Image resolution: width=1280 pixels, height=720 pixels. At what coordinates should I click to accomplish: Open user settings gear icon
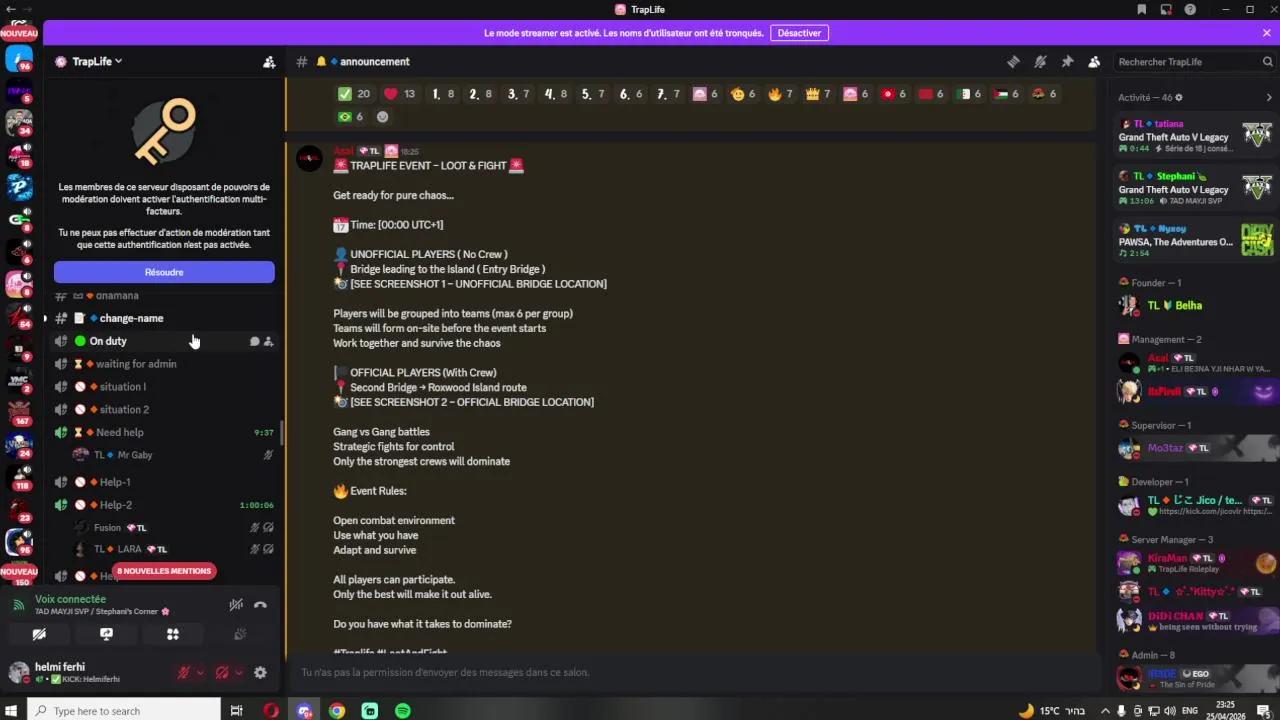point(260,673)
